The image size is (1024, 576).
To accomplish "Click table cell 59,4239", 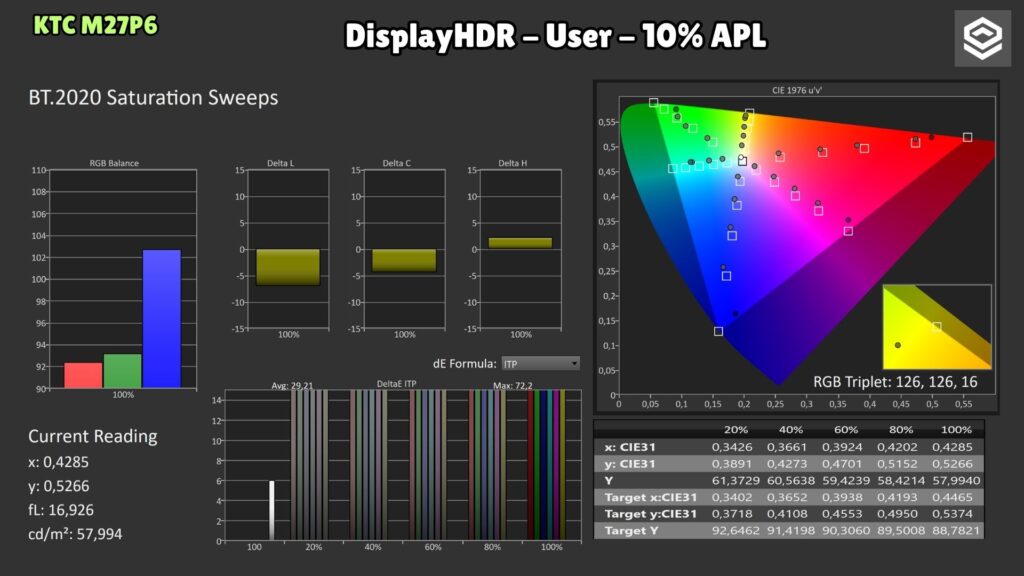I will tap(846, 481).
